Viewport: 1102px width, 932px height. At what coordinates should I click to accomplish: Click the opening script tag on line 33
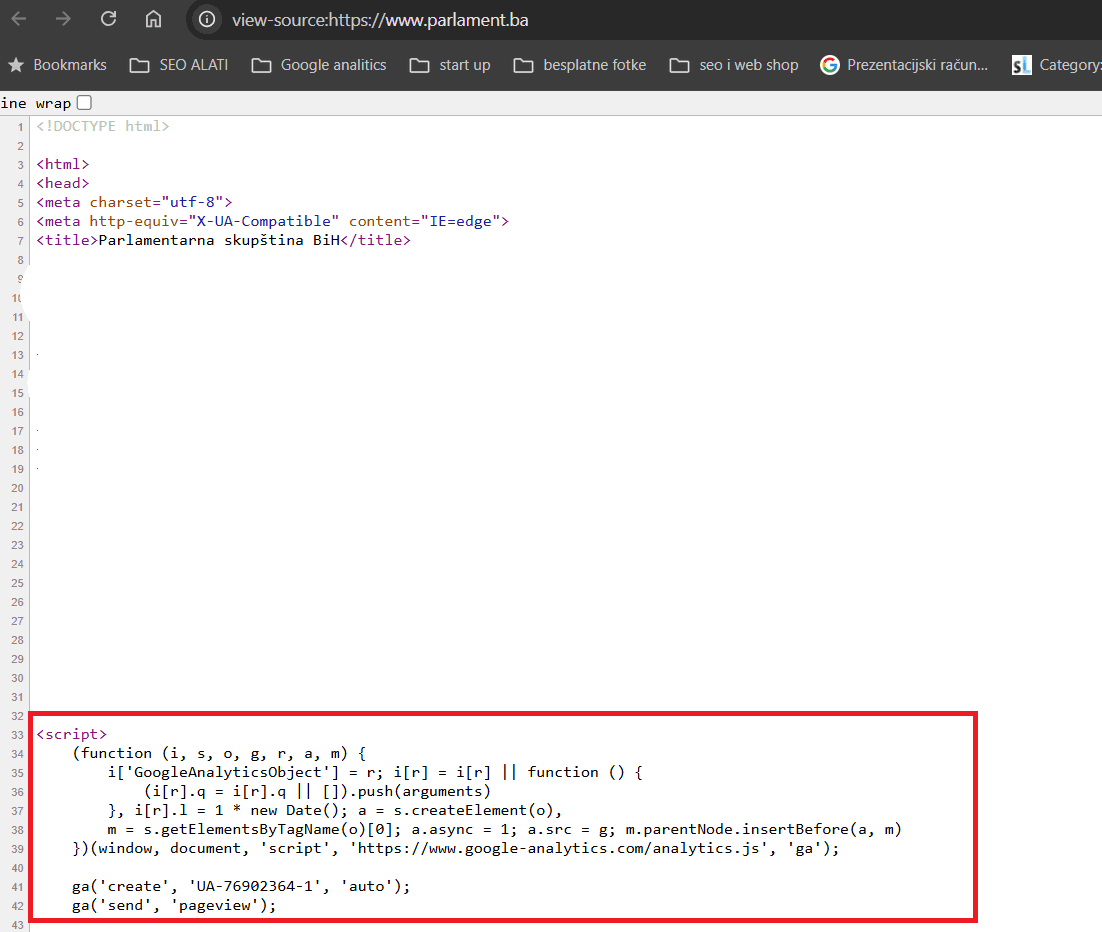pyautogui.click(x=71, y=734)
